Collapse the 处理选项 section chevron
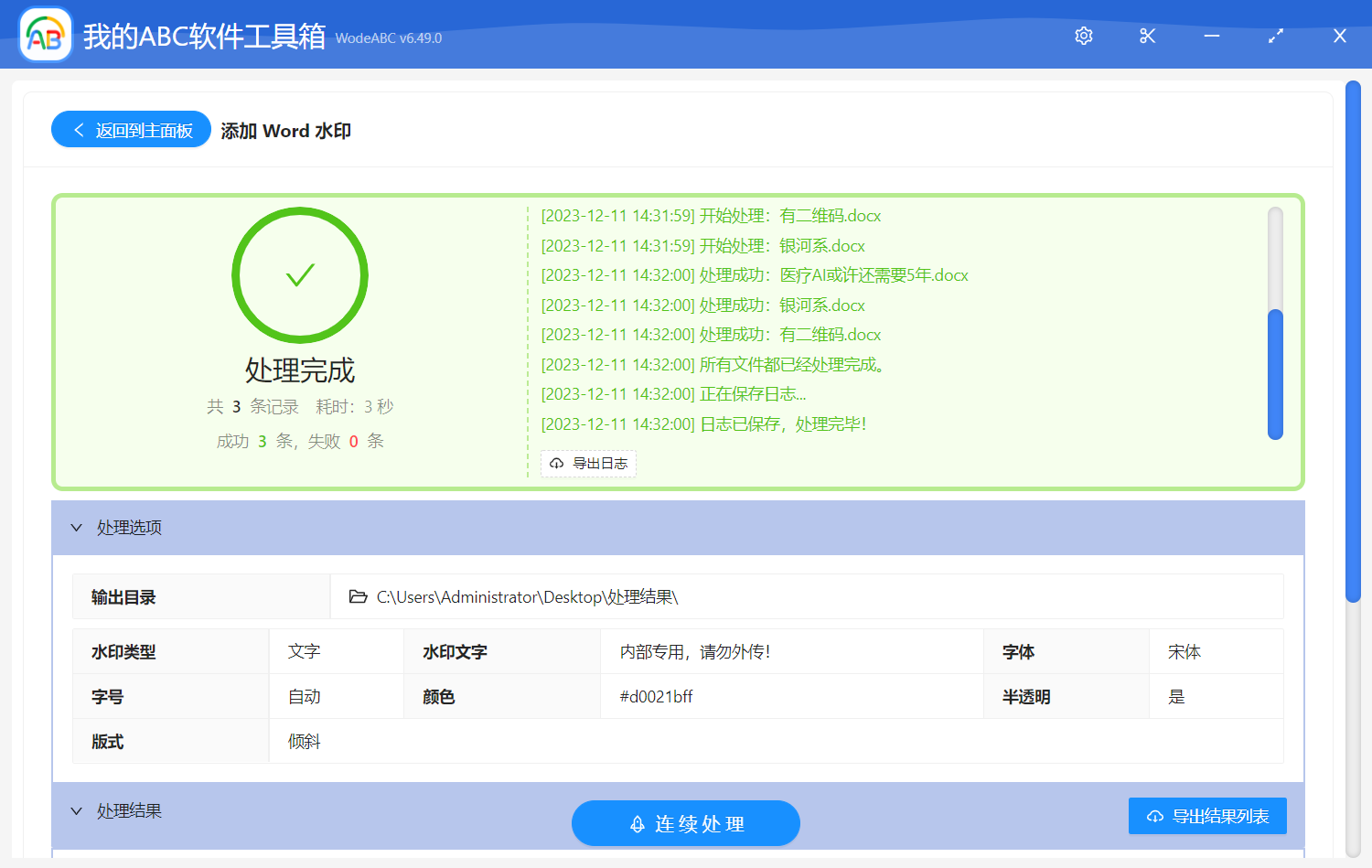This screenshot has height=868, width=1372. click(77, 528)
